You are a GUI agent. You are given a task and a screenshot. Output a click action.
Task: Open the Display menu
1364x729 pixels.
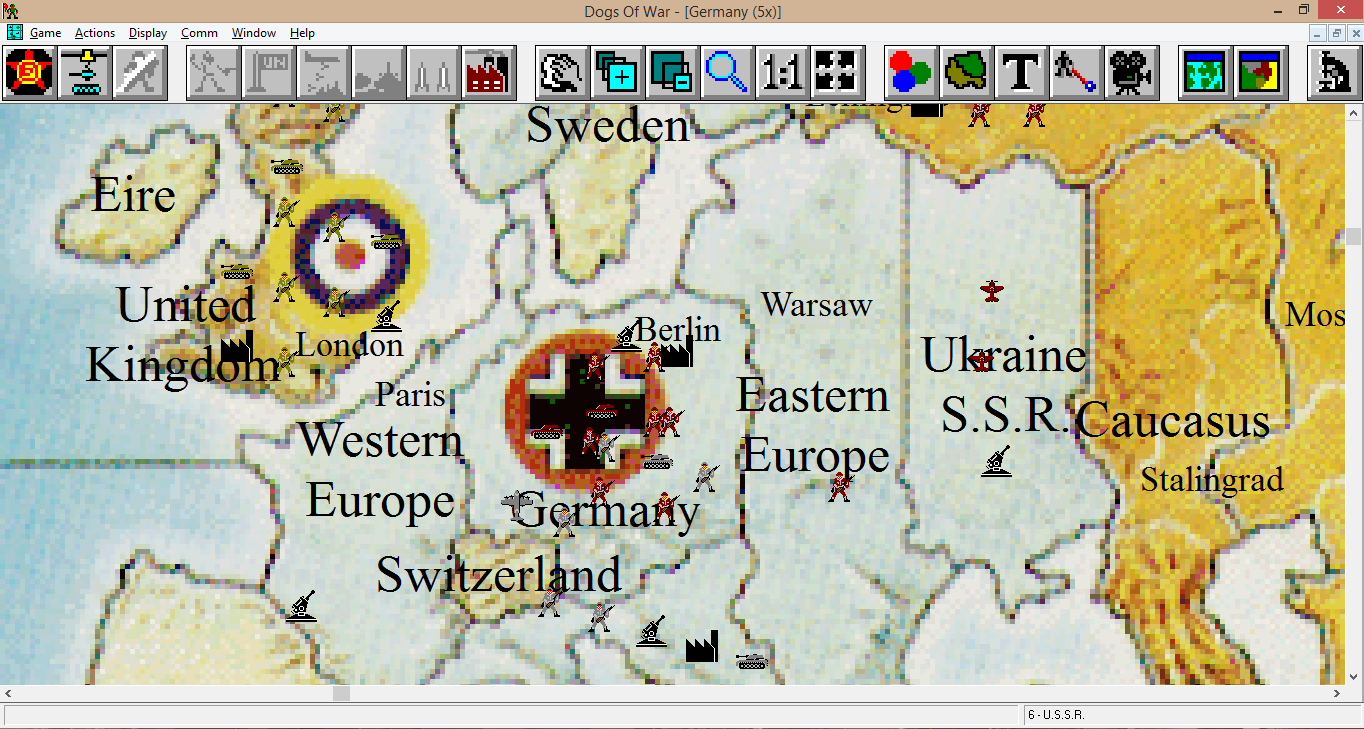point(148,33)
